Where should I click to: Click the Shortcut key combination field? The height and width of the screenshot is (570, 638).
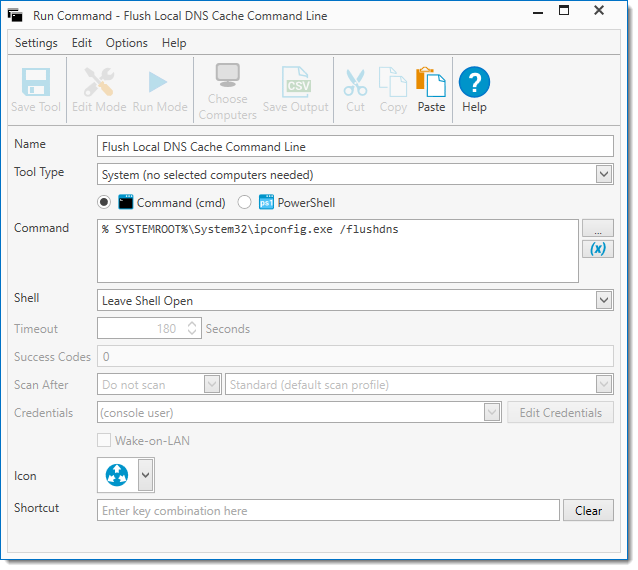328,510
